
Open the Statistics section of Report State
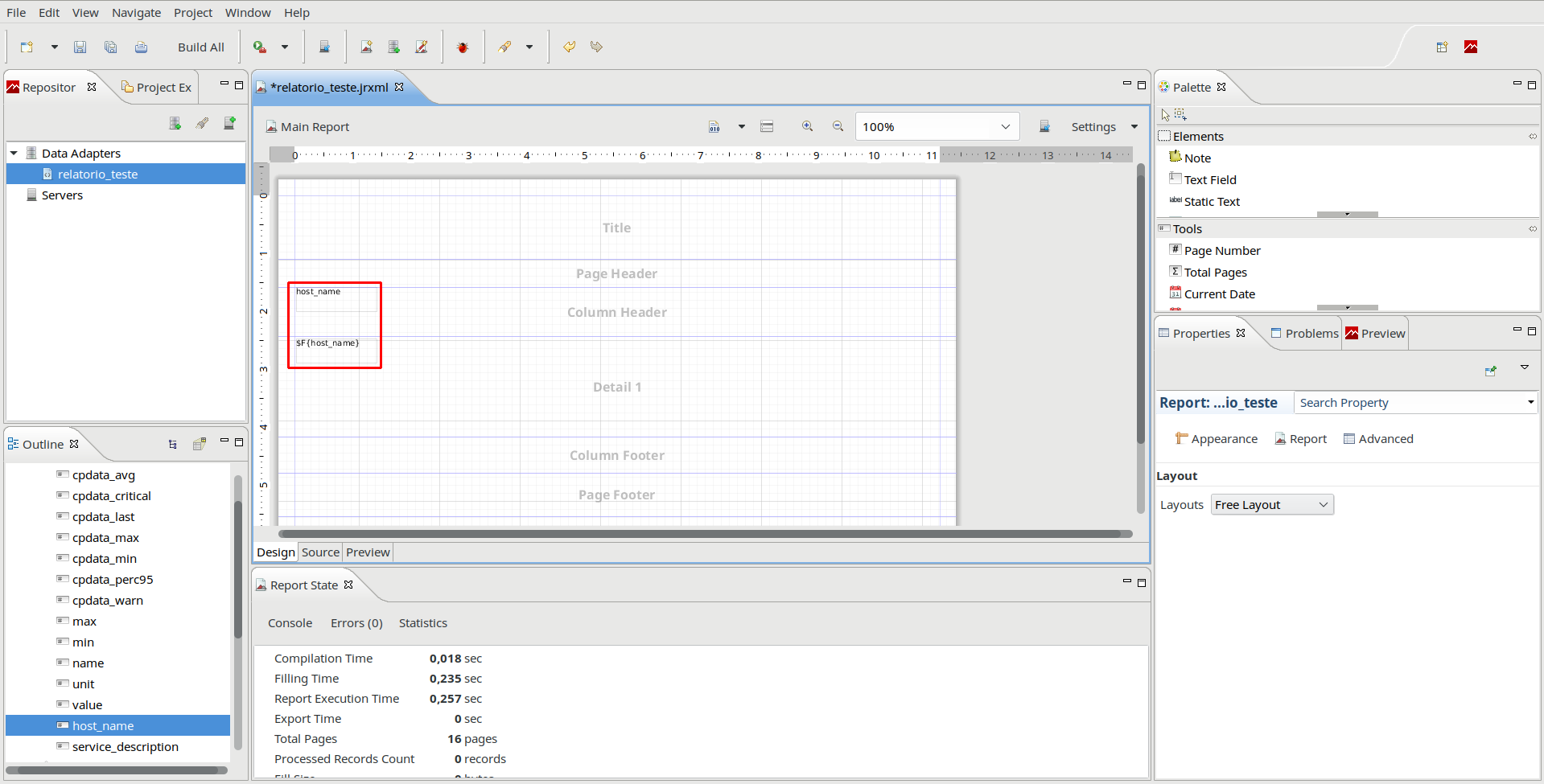(422, 623)
